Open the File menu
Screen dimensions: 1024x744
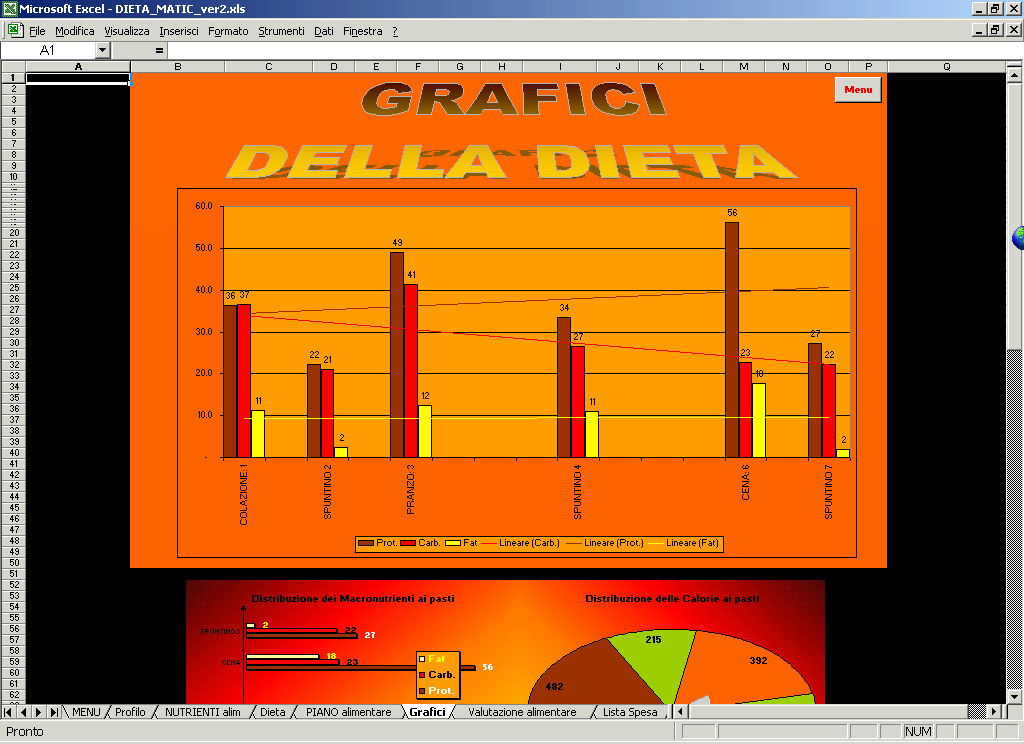37,31
